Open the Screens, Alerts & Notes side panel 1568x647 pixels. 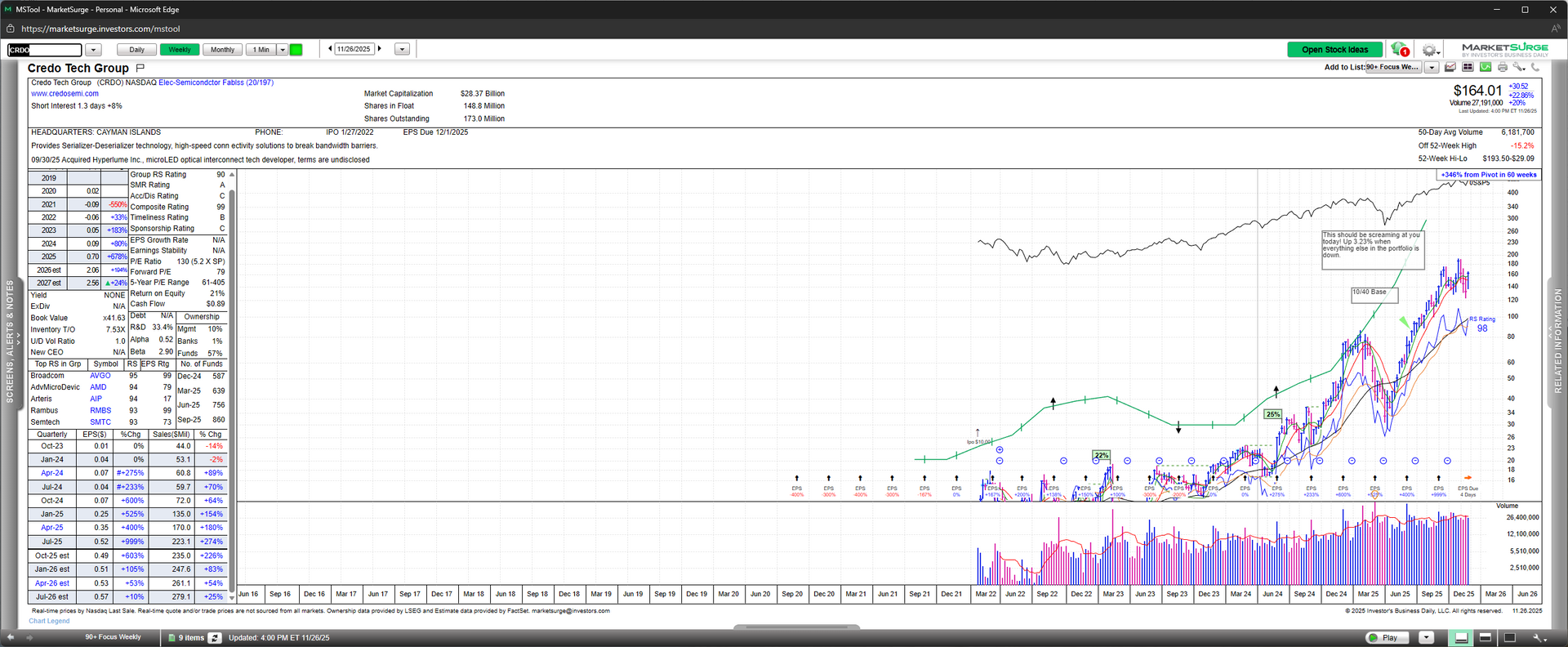pos(10,341)
